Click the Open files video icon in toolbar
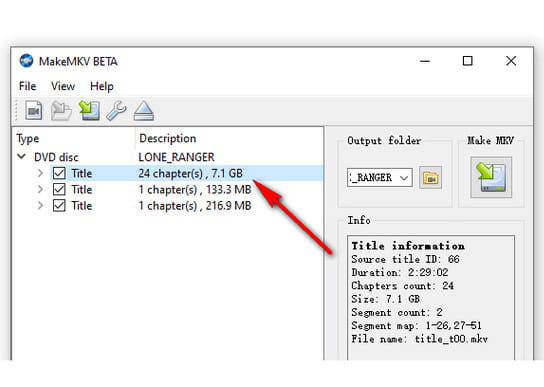The image size is (544, 387). (x=34, y=111)
